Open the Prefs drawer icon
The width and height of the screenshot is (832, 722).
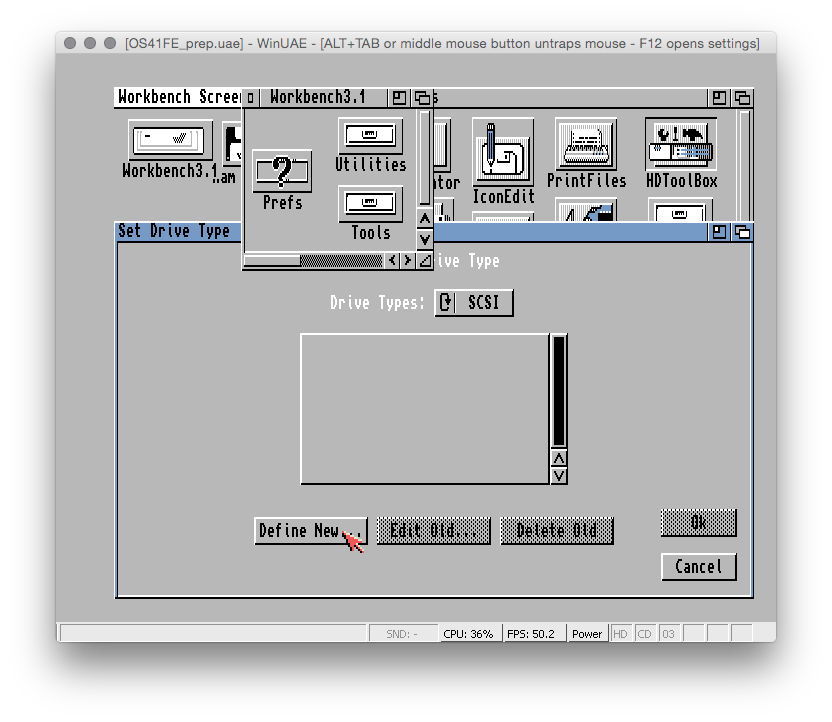click(282, 171)
